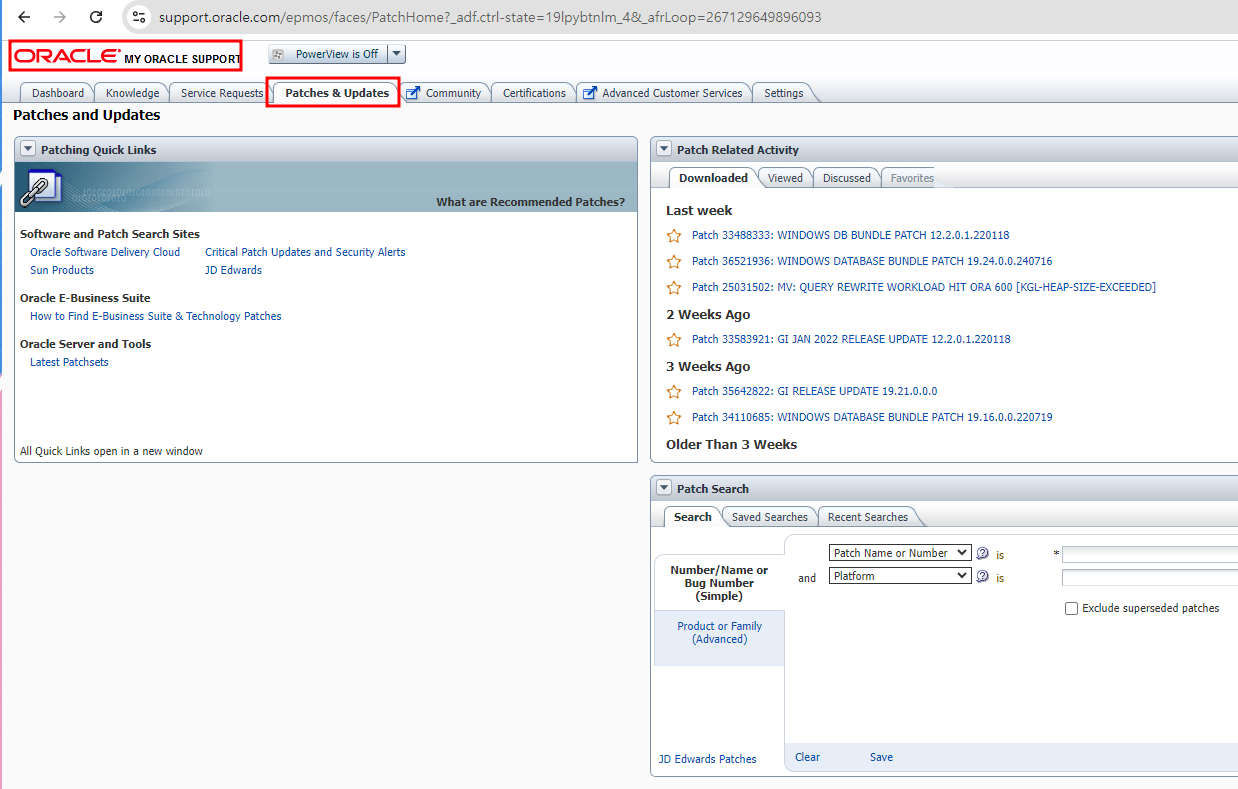Open the Knowledge tab

(132, 93)
